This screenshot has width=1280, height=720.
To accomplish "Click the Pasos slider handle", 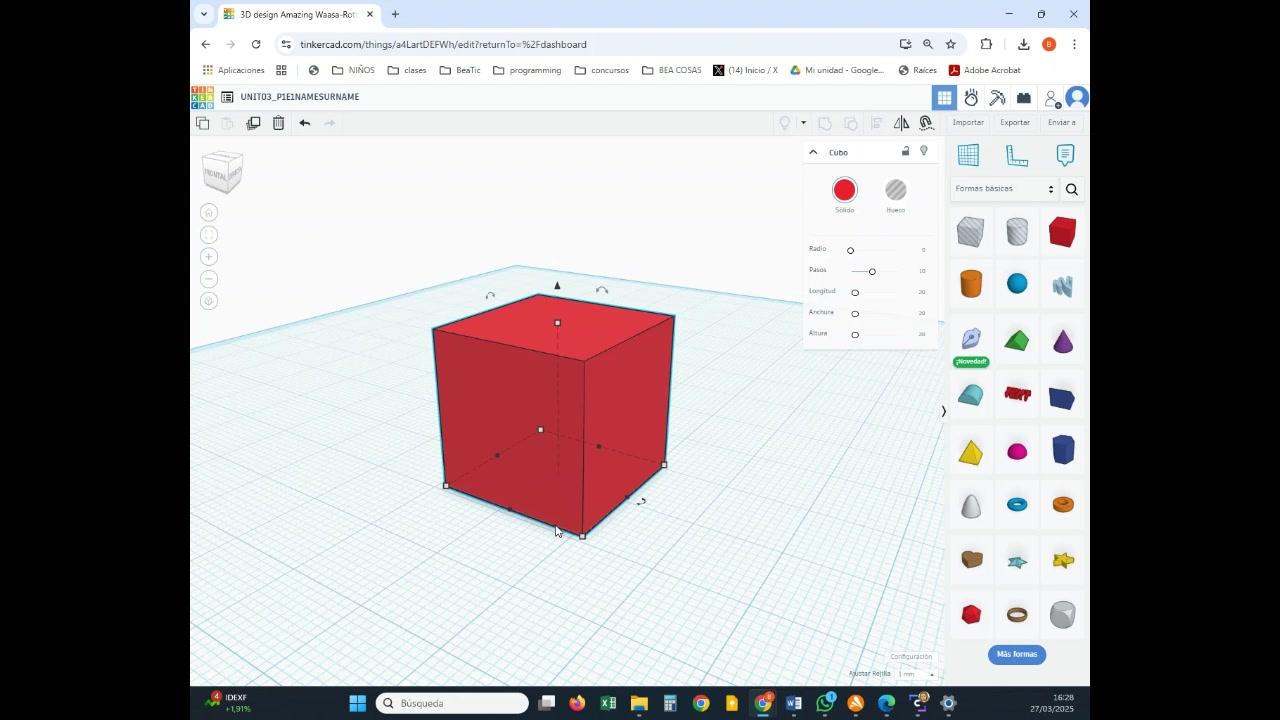I will pyautogui.click(x=872, y=272).
